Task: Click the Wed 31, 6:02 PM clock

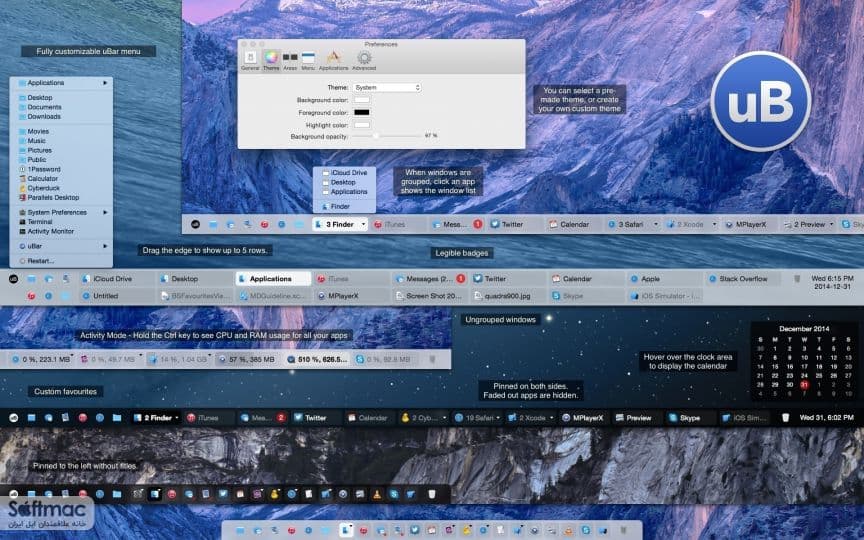Action: 826,418
